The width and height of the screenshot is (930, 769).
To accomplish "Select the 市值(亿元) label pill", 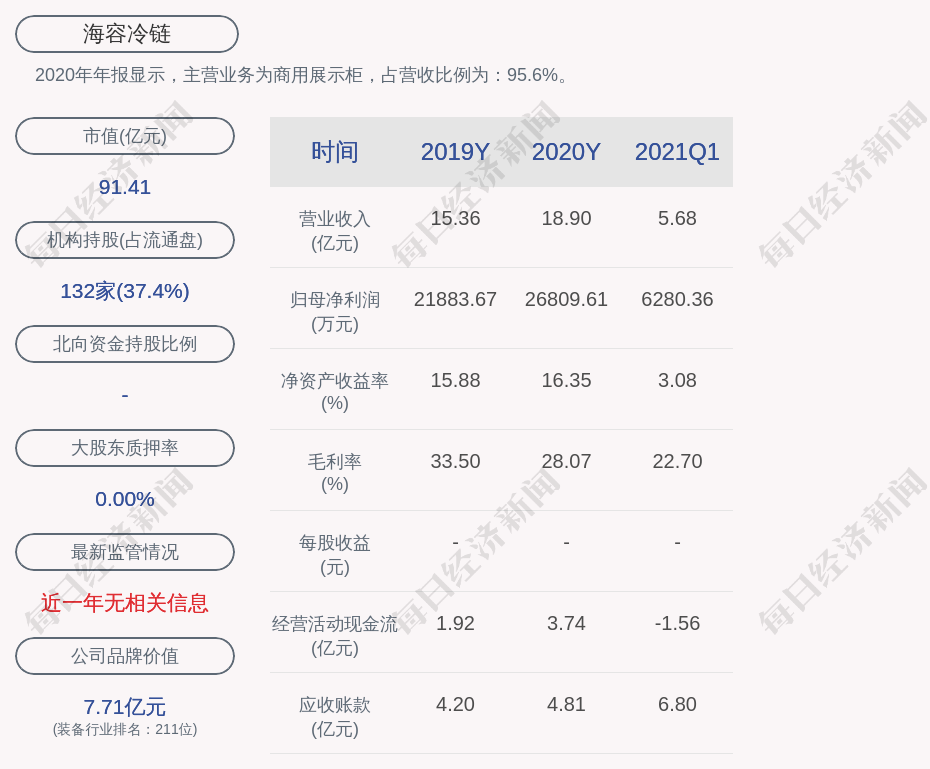I will 125,136.
